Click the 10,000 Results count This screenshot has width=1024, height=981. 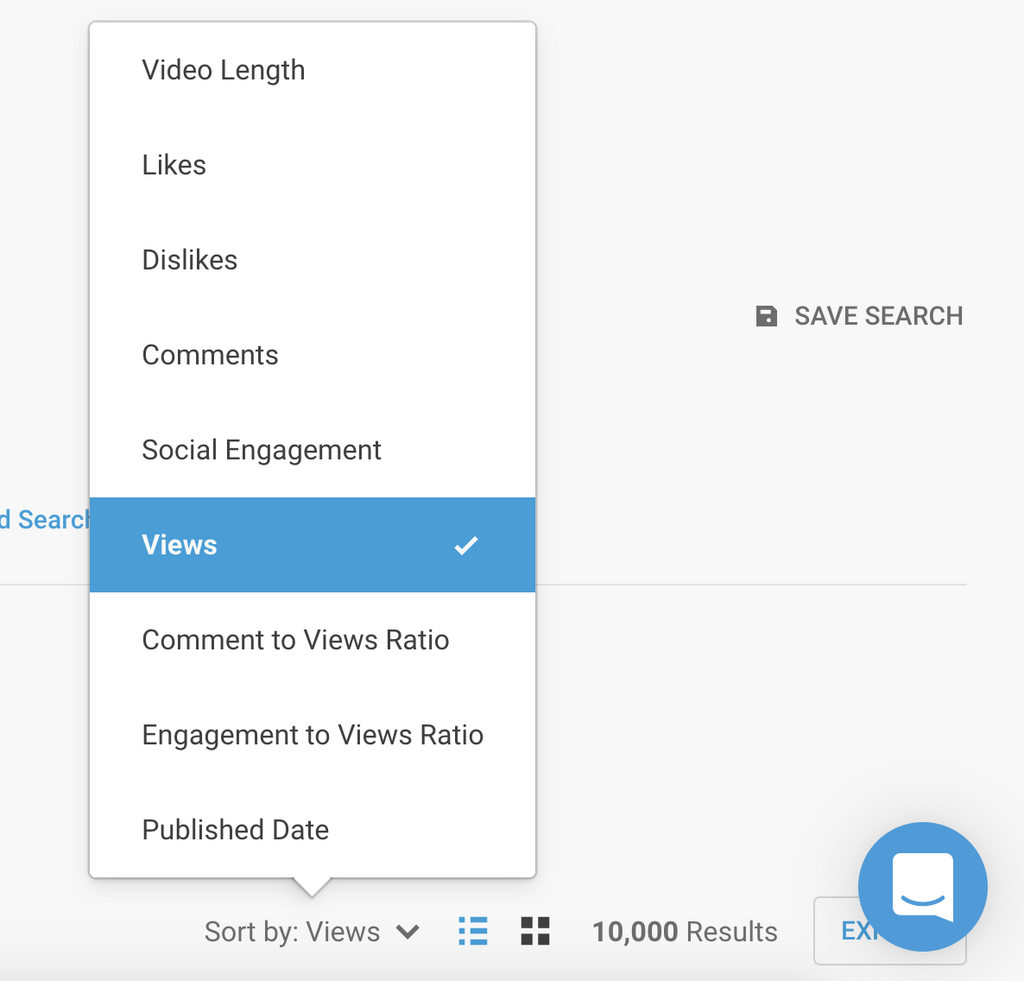(684, 932)
